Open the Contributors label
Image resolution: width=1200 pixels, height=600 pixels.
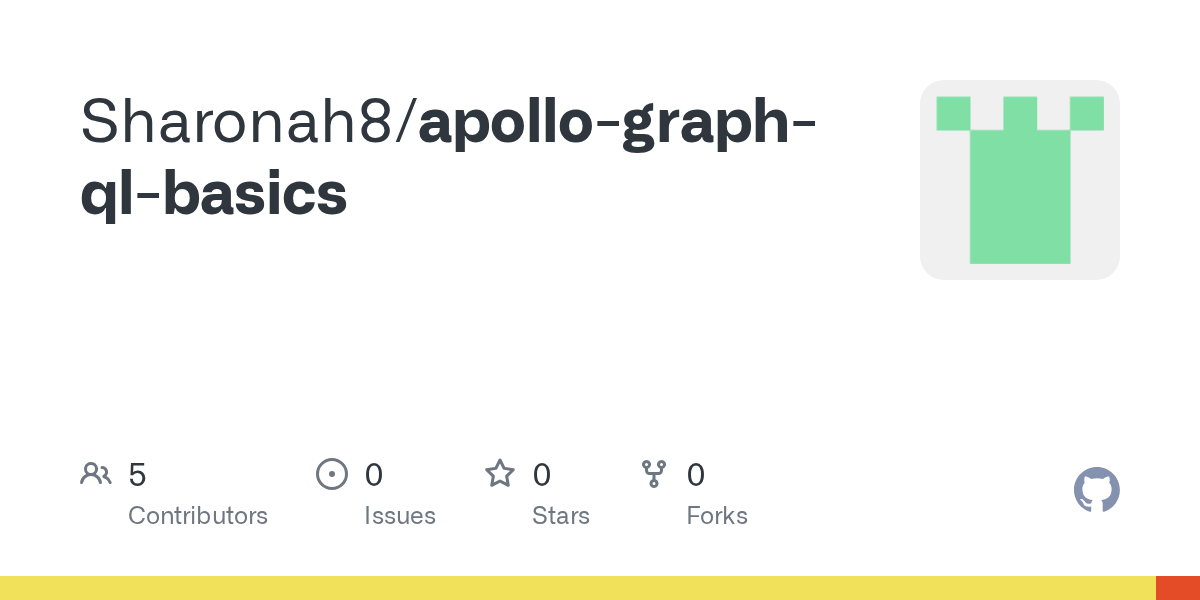[x=198, y=516]
